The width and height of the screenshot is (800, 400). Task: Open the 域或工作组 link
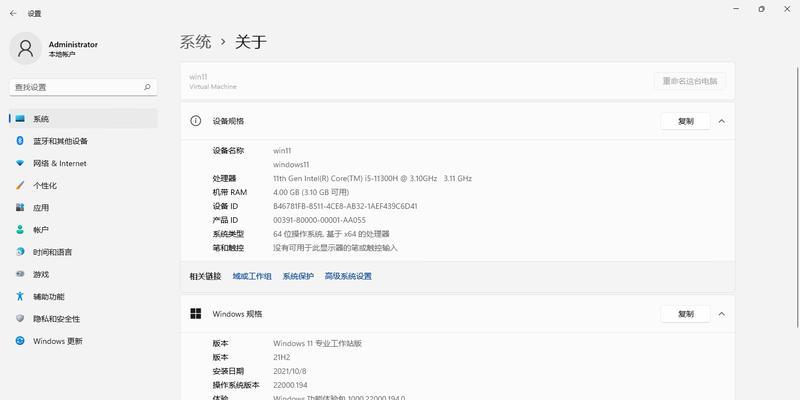click(x=252, y=276)
